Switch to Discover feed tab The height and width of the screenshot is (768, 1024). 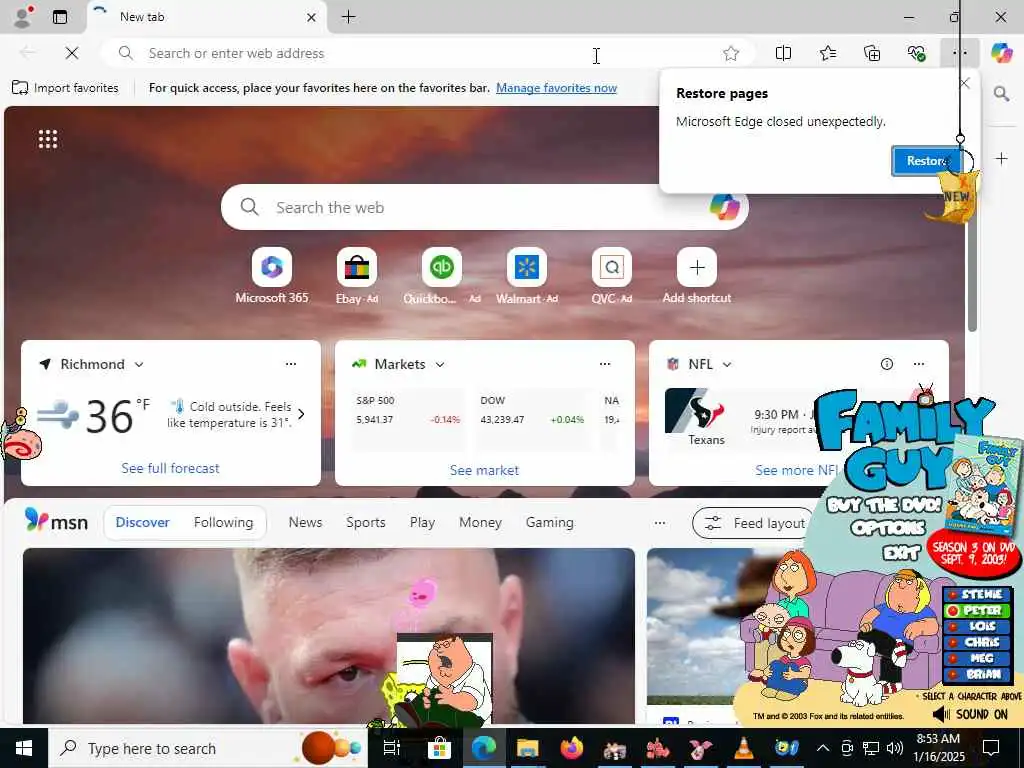coord(142,522)
